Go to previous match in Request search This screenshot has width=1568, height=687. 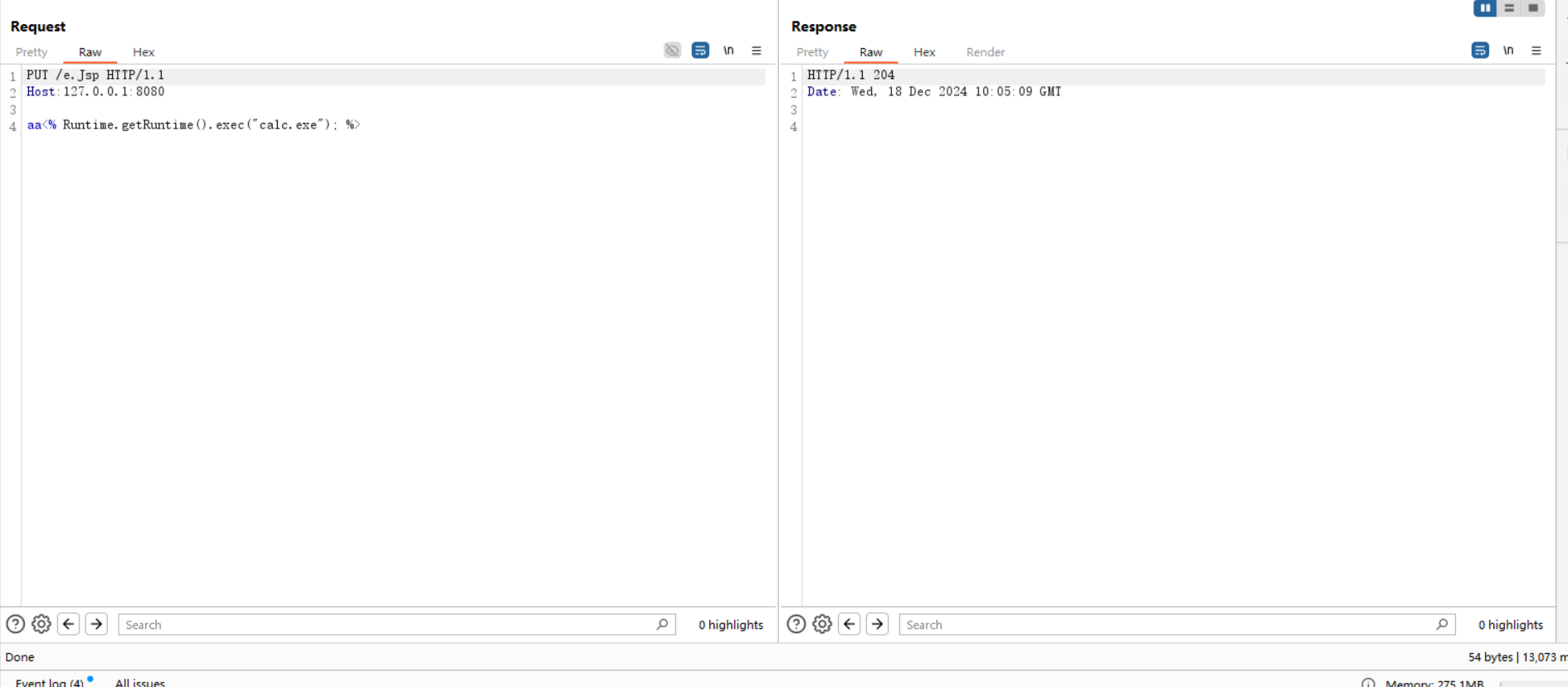pos(69,624)
